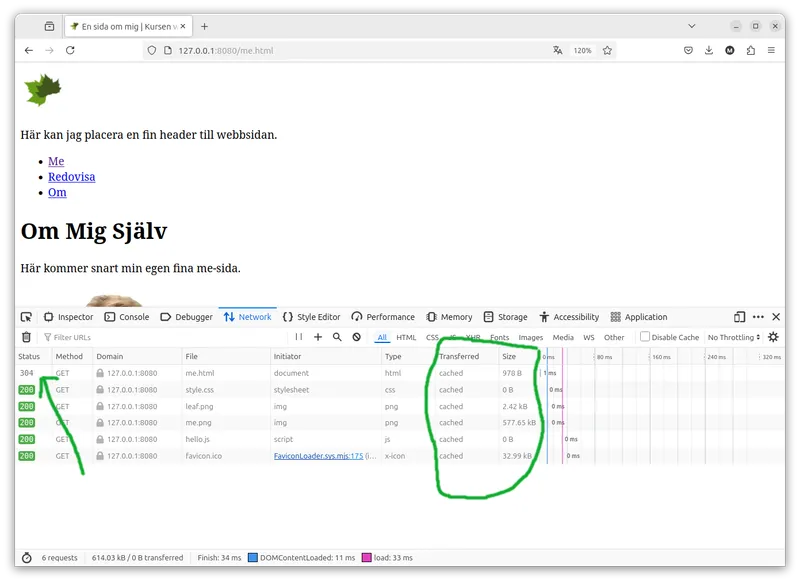Open the network search magnifier icon
Image resolution: width=800 pixels, height=583 pixels.
coord(337,337)
